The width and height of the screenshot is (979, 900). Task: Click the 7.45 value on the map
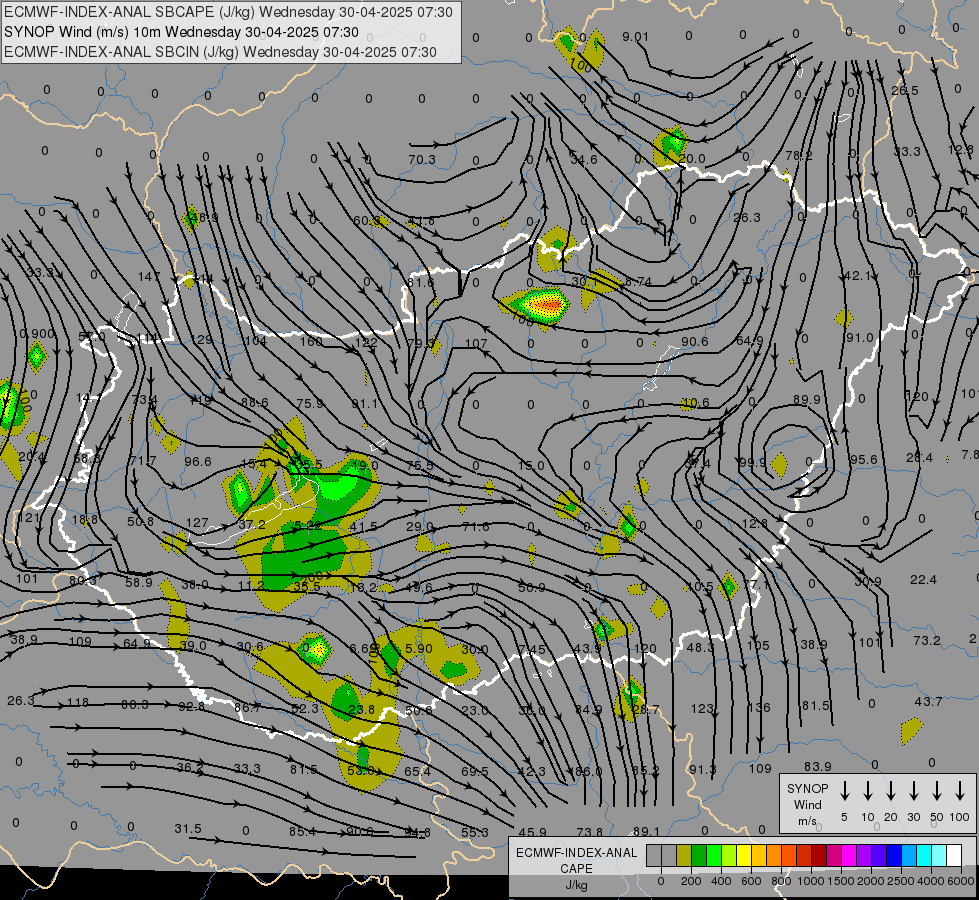(x=532, y=650)
